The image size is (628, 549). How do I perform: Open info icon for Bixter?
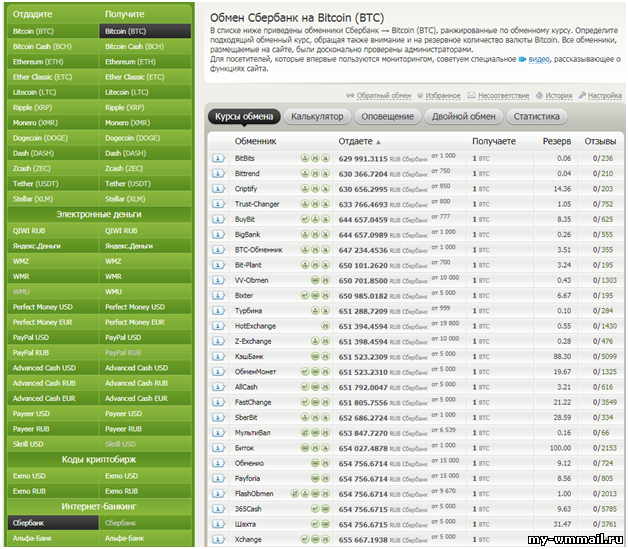coord(218,295)
